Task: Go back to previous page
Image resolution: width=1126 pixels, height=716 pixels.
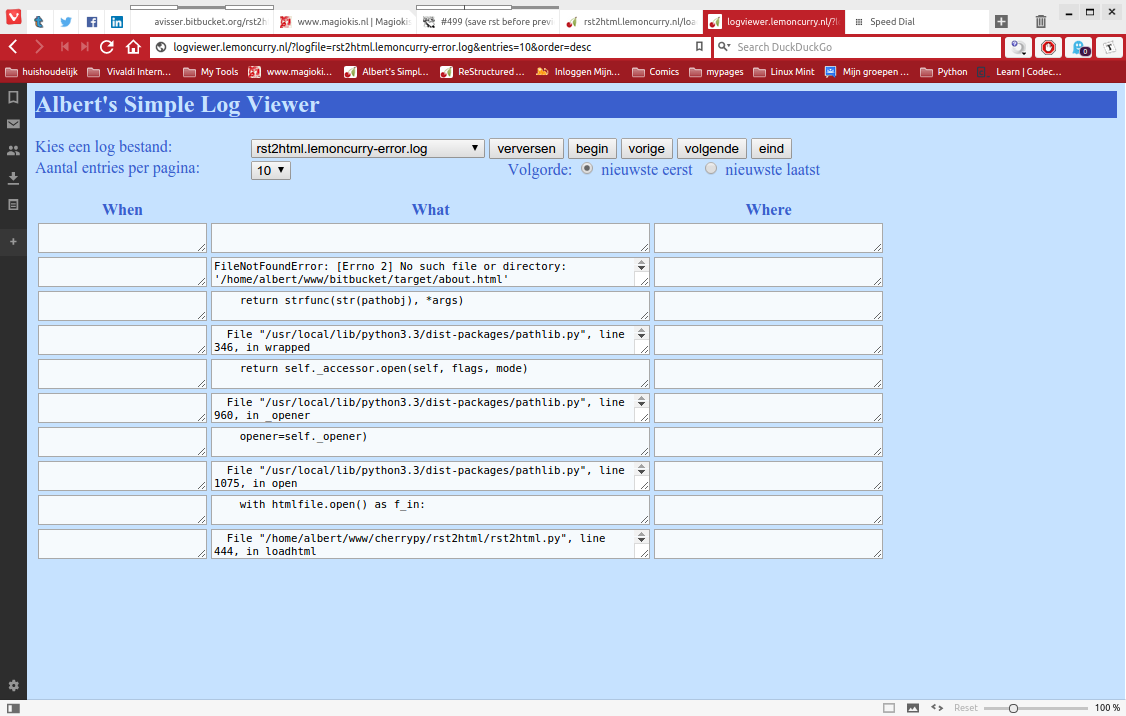Action: click(x=13, y=47)
